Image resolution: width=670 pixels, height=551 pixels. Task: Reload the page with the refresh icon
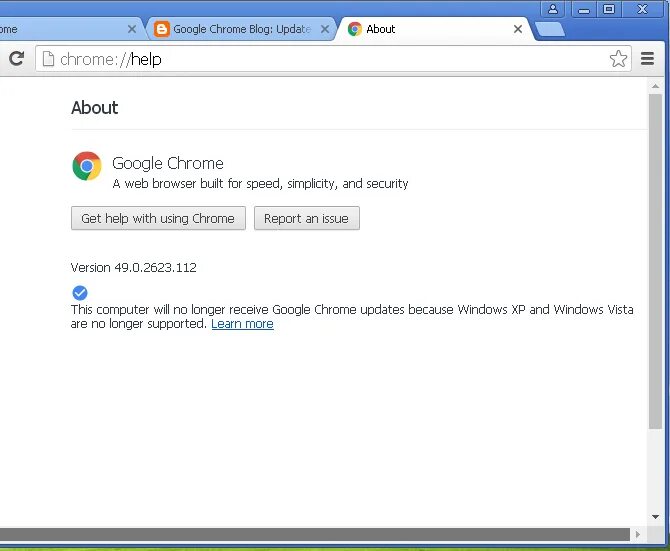(x=16, y=59)
